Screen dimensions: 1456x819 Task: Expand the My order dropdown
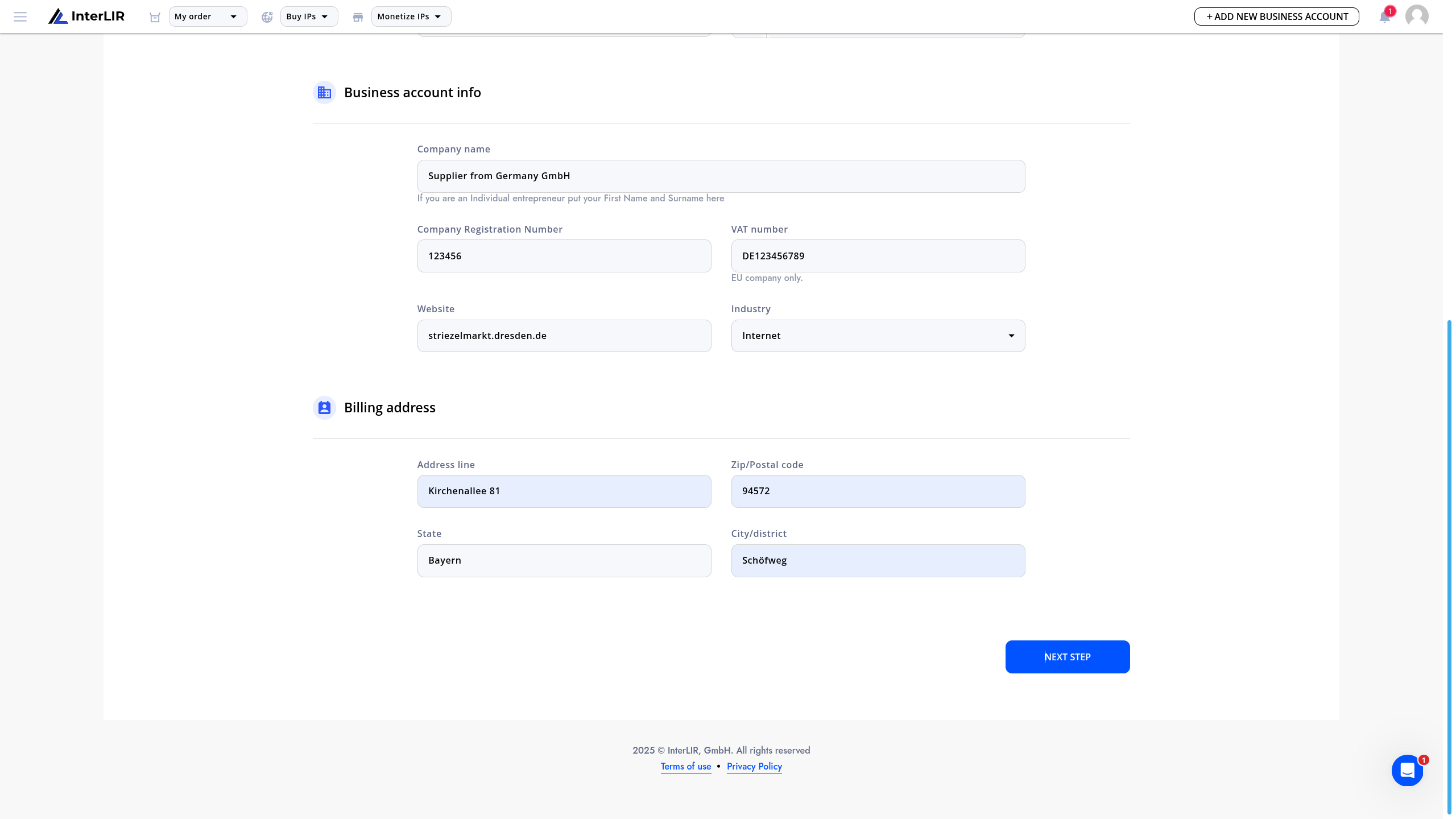point(208,16)
